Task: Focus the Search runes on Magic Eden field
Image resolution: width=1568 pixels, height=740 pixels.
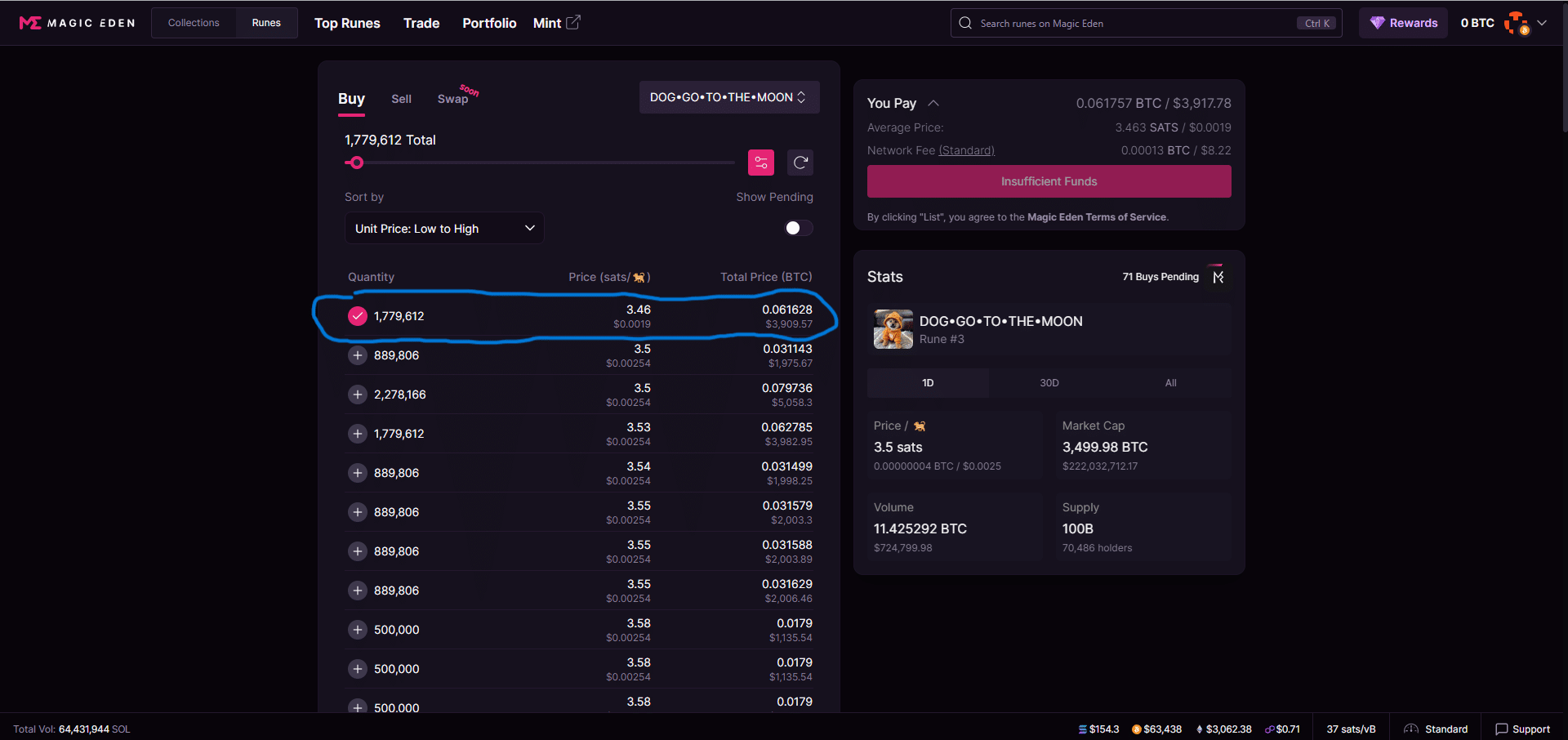Action: [1146, 23]
